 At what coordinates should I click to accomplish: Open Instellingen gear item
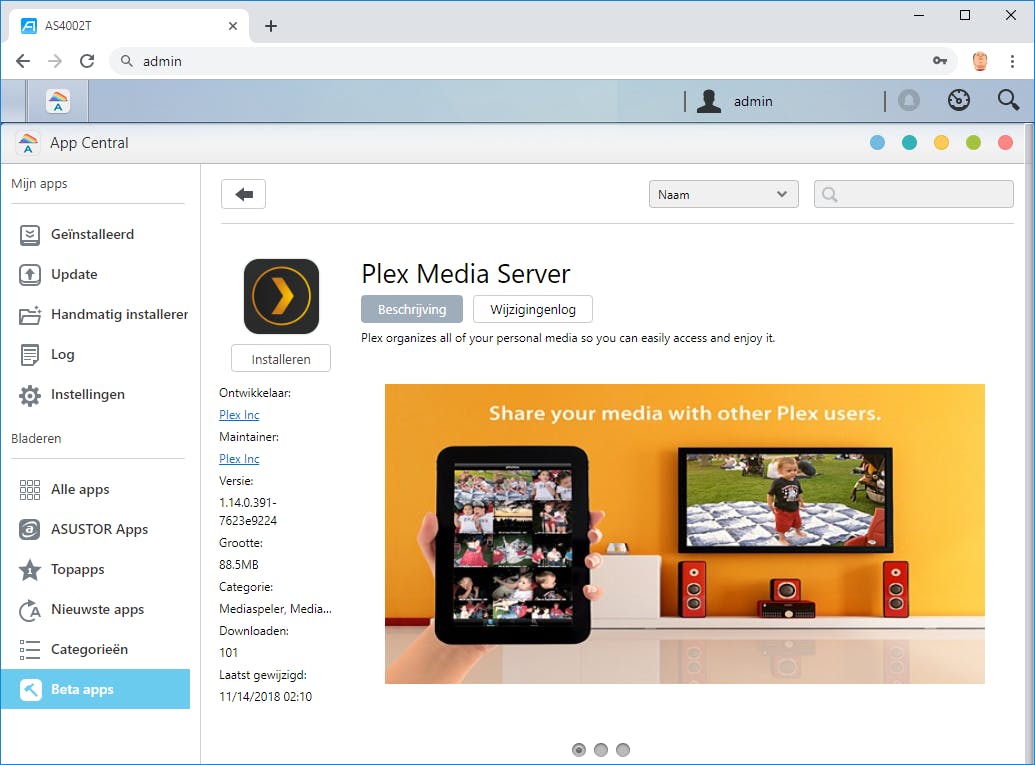(x=96, y=395)
